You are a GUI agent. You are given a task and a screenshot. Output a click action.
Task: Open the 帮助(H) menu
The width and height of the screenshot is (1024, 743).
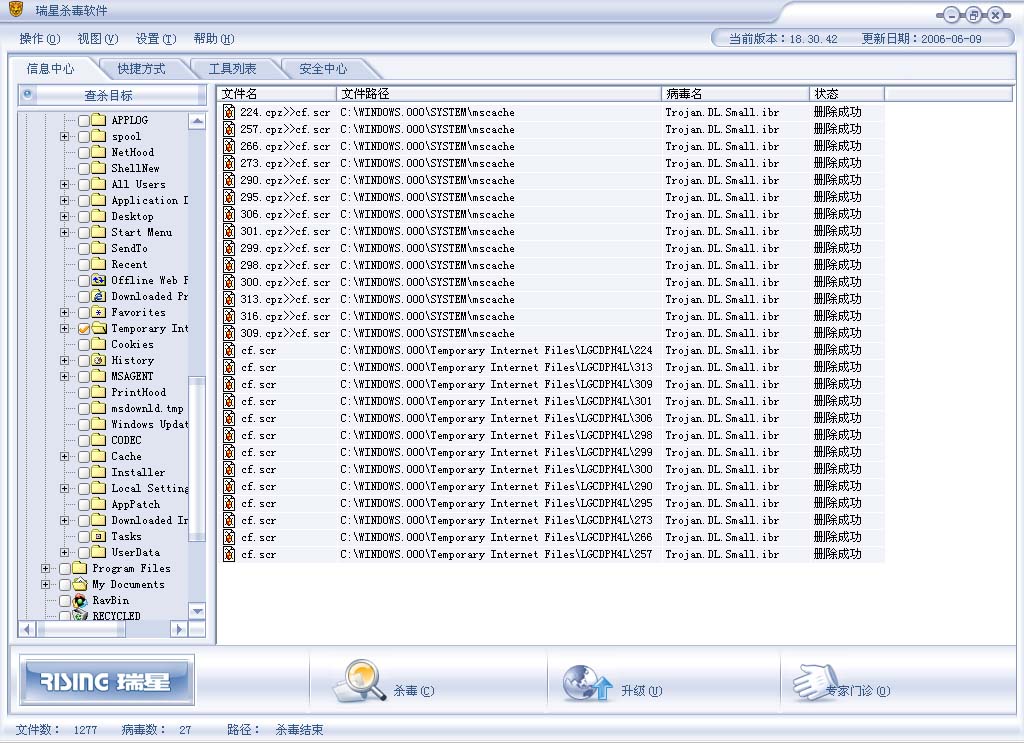point(214,39)
